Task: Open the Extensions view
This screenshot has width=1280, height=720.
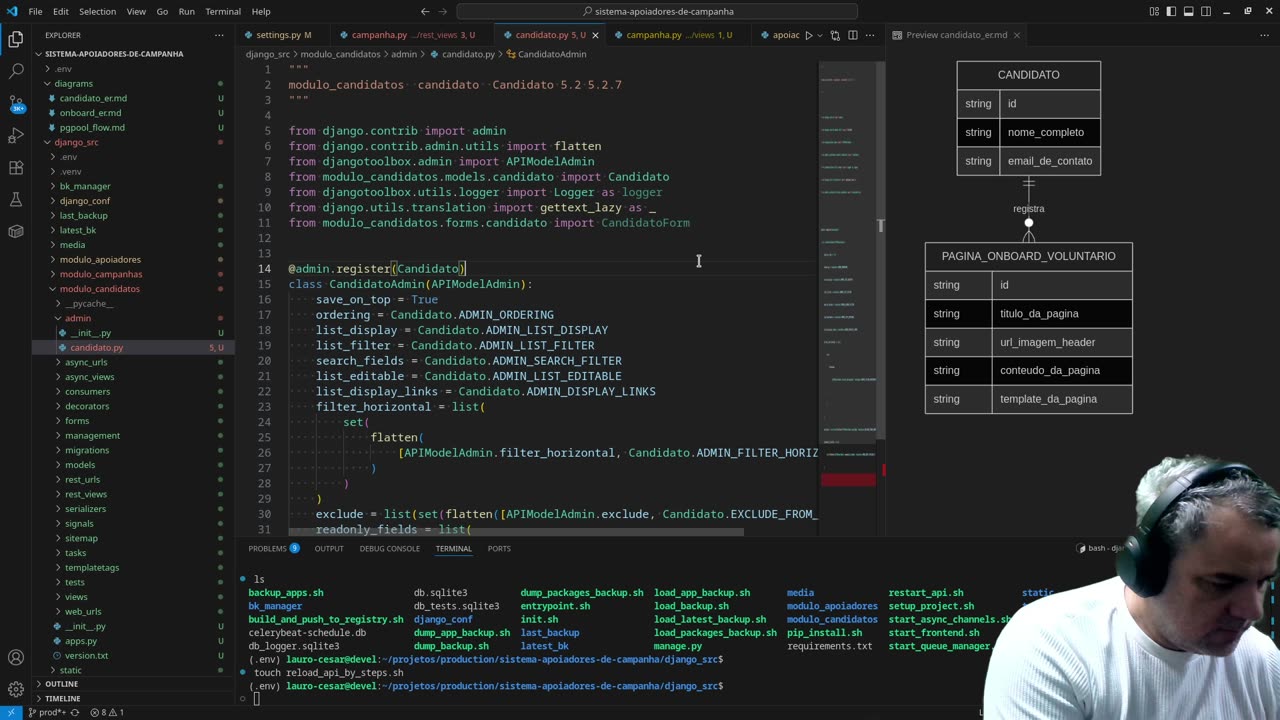Action: coord(16,168)
